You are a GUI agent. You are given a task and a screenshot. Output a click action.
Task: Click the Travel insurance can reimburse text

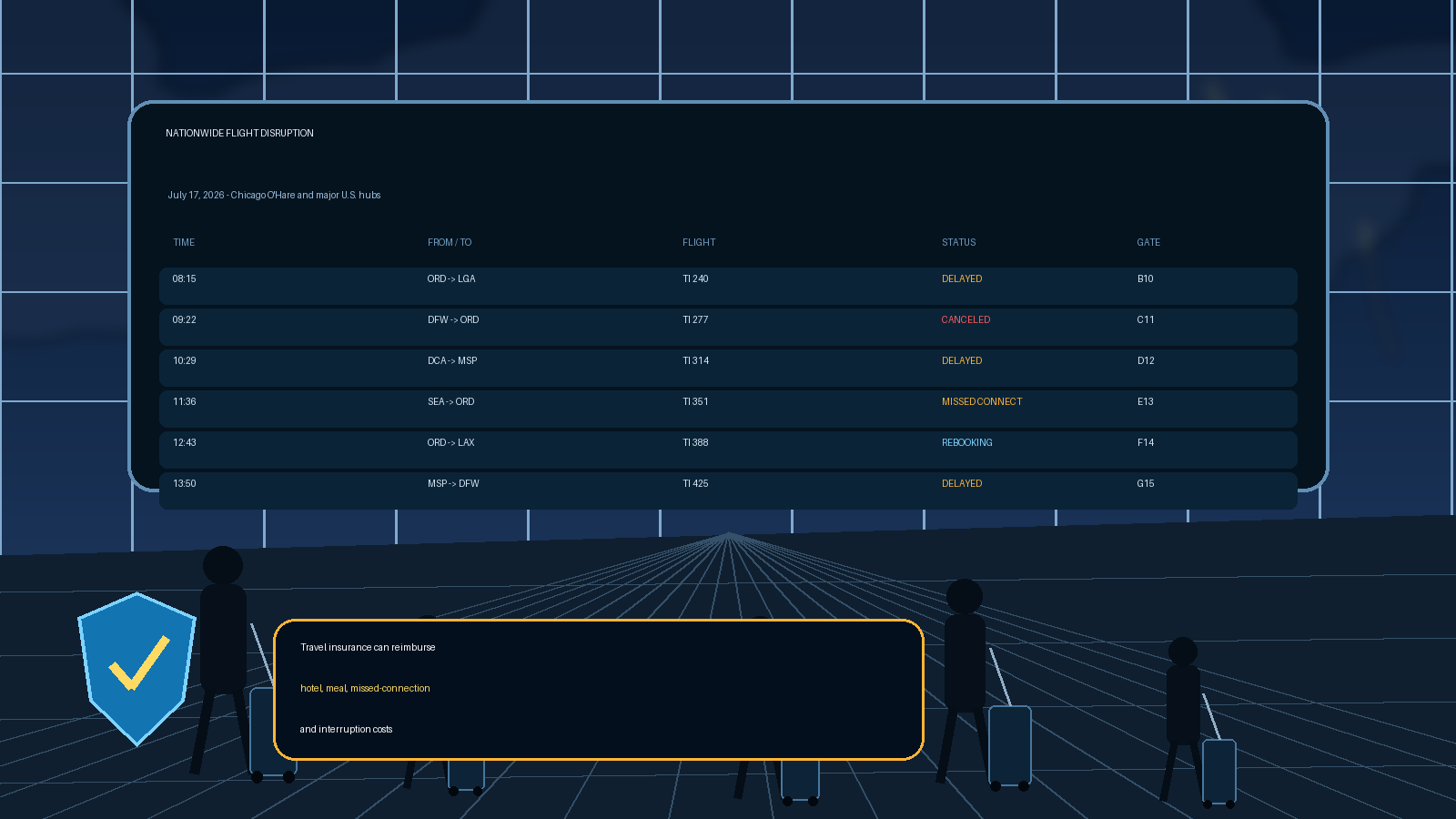(368, 648)
